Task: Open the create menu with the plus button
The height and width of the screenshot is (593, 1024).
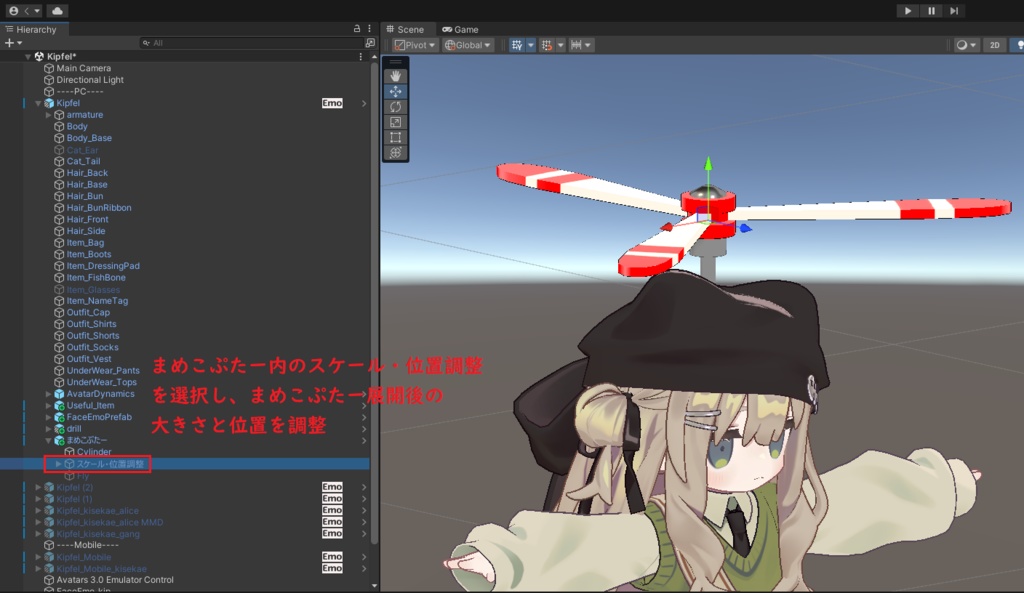Action: [10, 43]
